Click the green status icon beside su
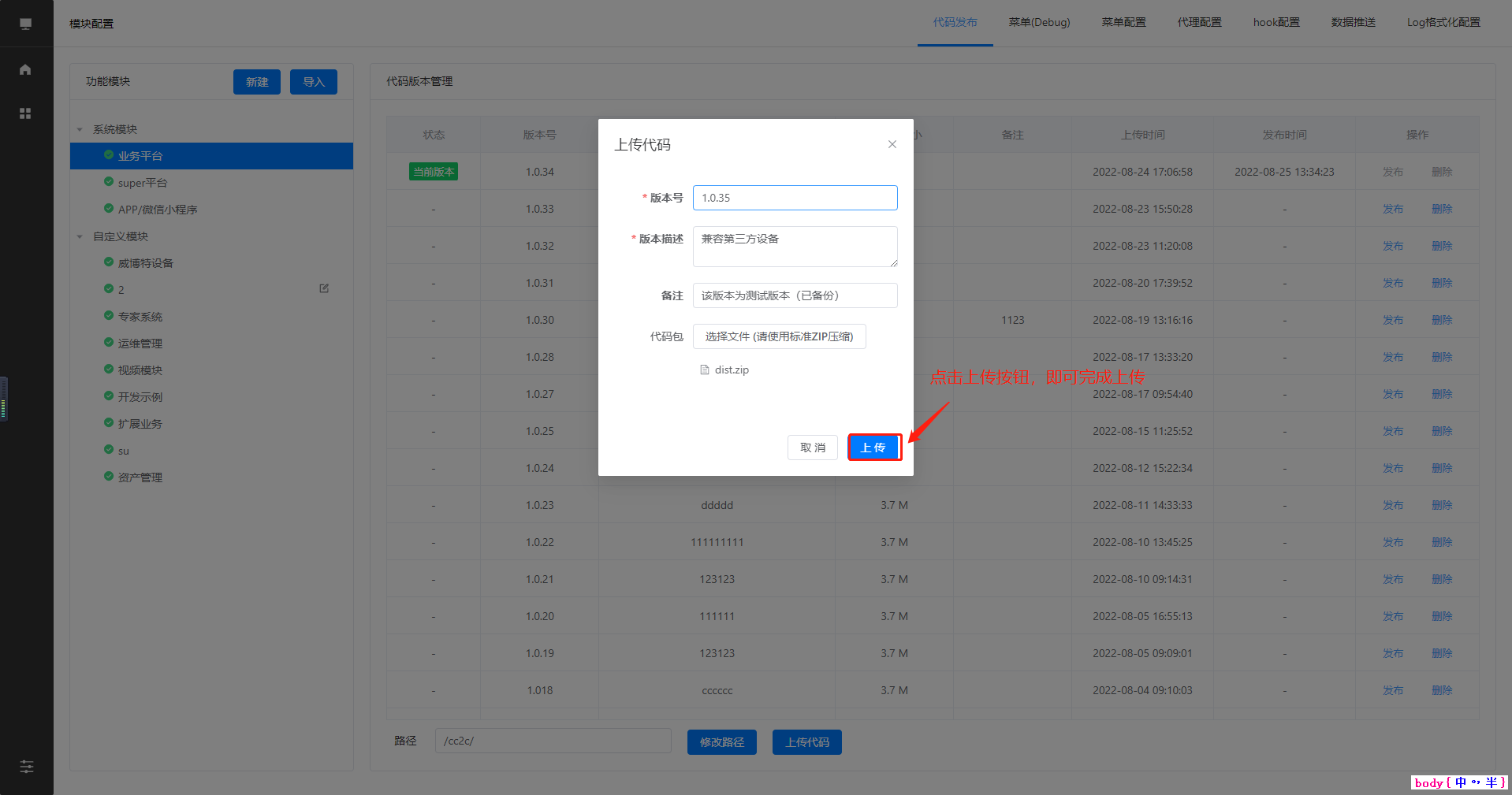 tap(109, 450)
